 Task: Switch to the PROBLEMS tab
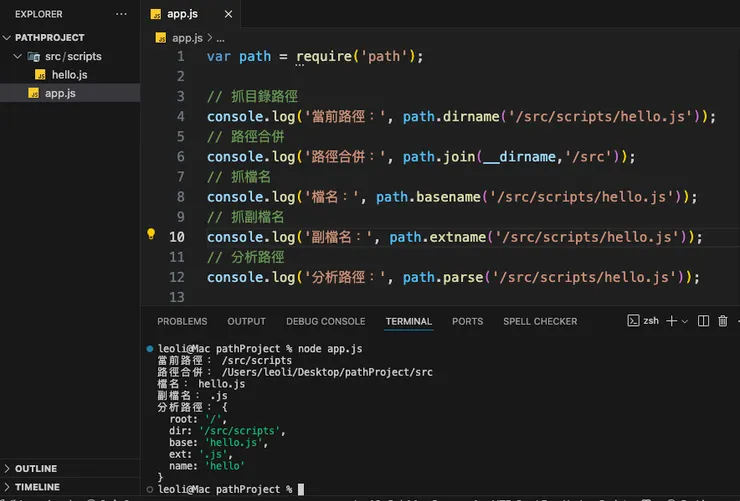(182, 321)
